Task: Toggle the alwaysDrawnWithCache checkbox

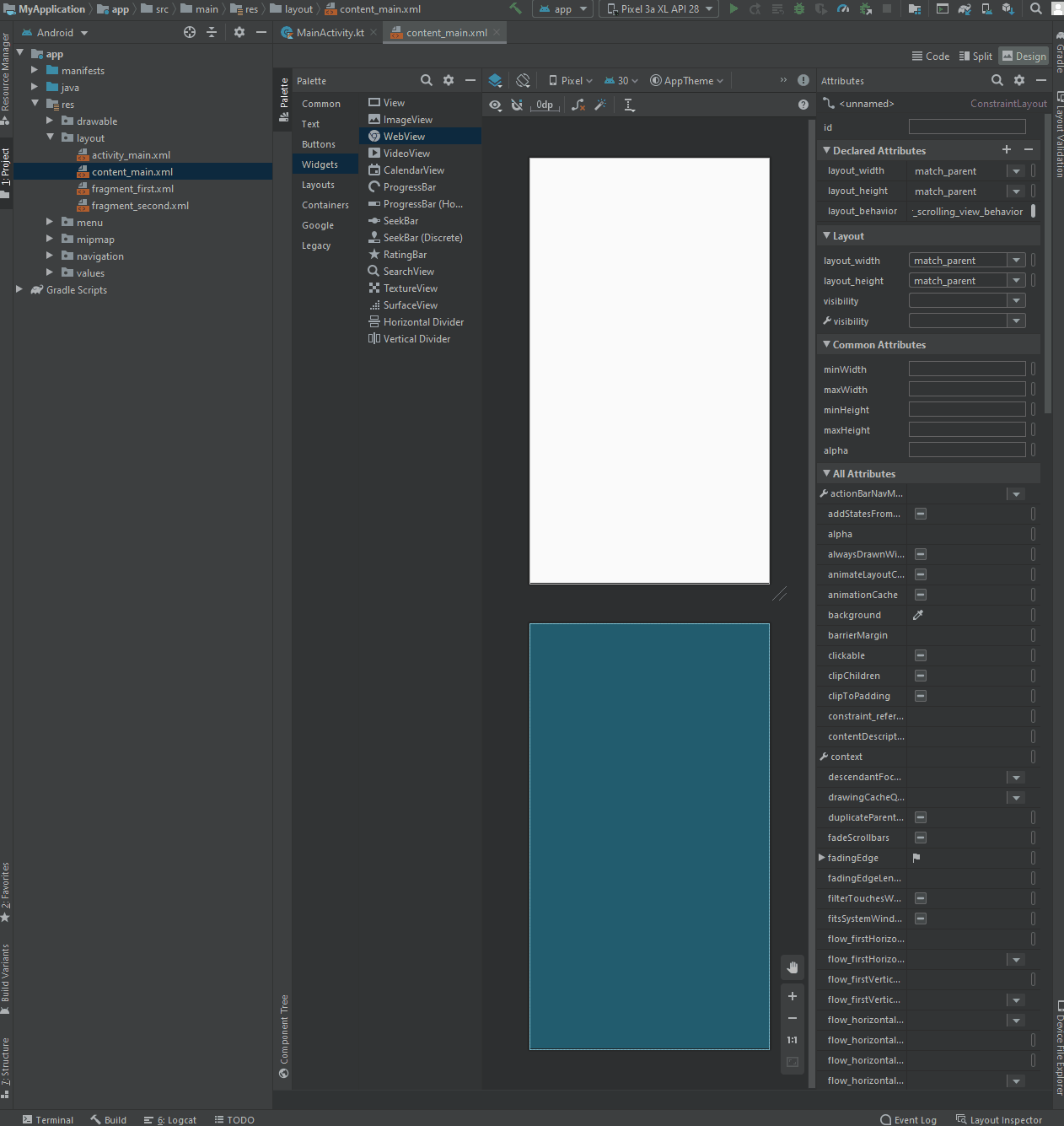Action: pyautogui.click(x=921, y=554)
